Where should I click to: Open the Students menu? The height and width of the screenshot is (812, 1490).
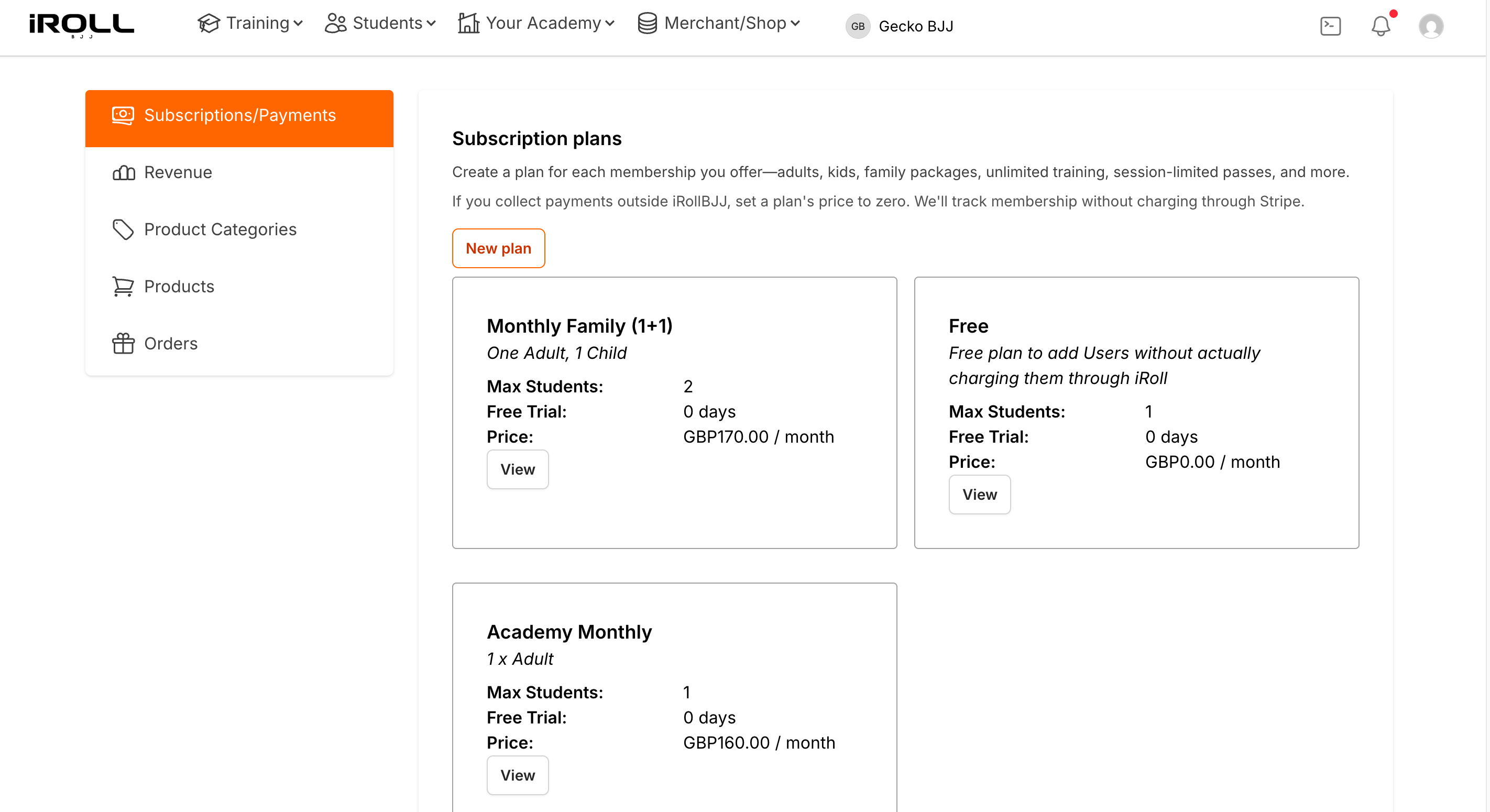click(380, 24)
